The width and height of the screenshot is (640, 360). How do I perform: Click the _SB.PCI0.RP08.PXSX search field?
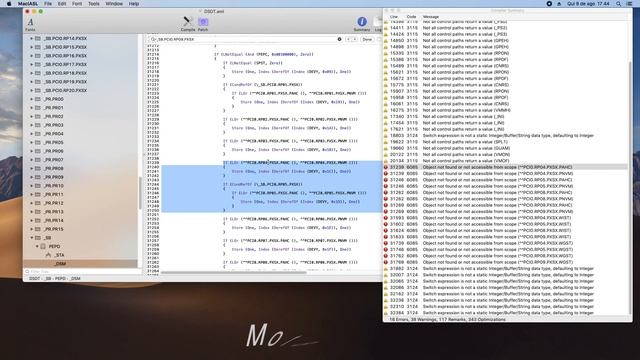(x=245, y=39)
